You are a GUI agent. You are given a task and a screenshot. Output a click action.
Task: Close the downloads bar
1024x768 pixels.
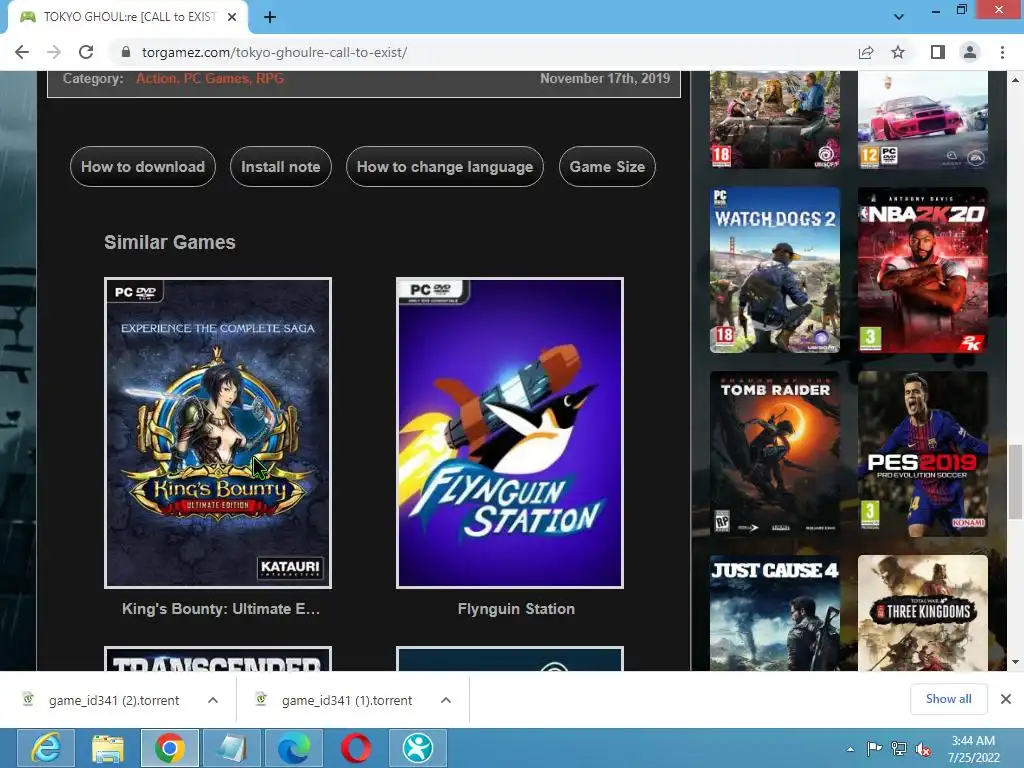point(1006,699)
